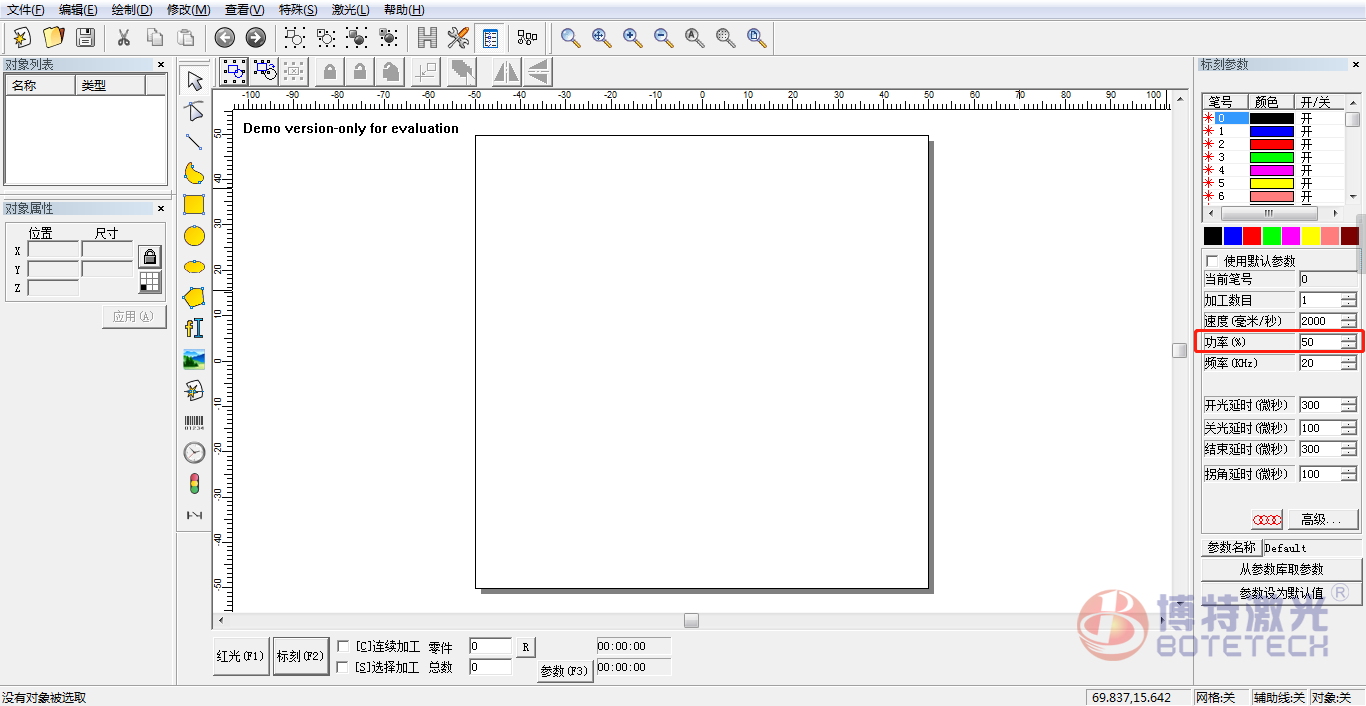Create a new file with the New icon

22,38
